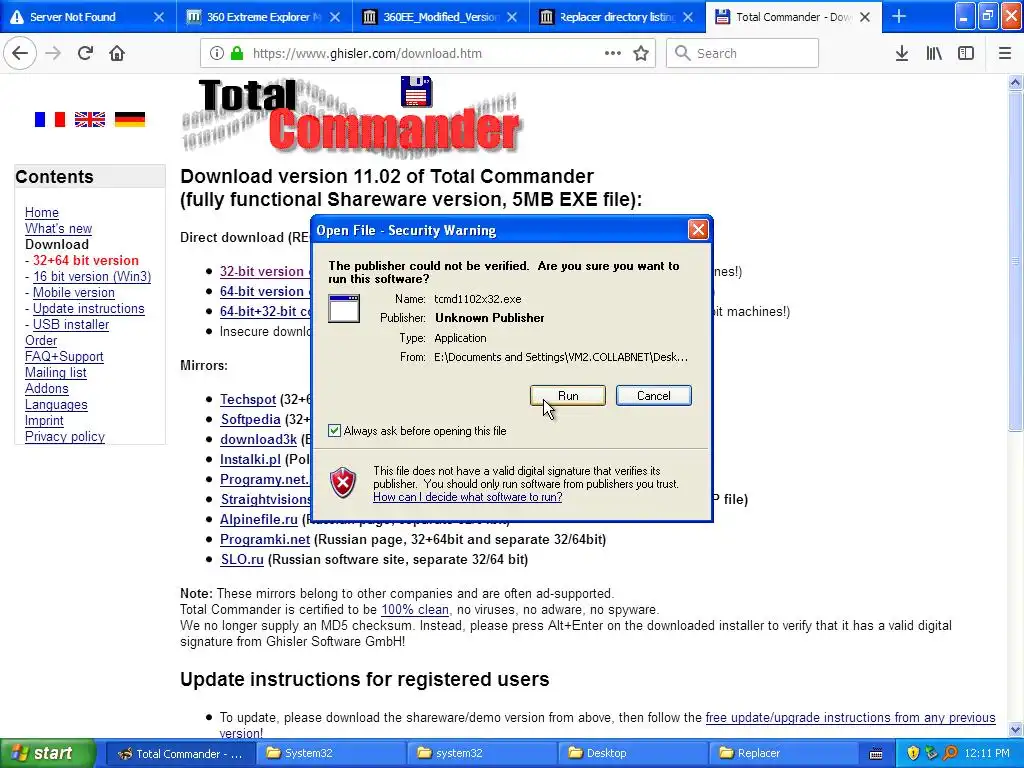
Task: Select the German flag language
Action: pos(130,120)
